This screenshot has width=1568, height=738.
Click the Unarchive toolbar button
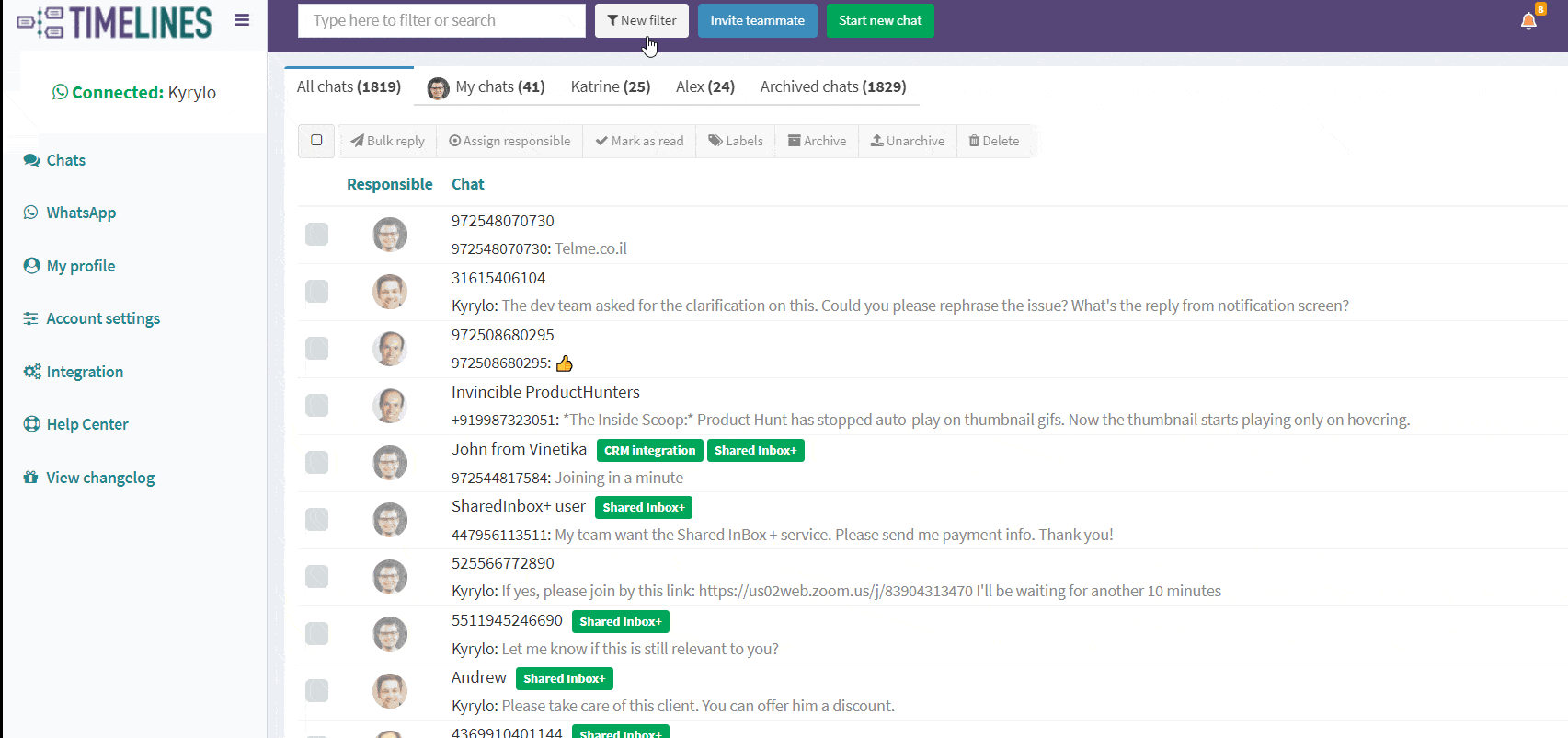tap(908, 141)
